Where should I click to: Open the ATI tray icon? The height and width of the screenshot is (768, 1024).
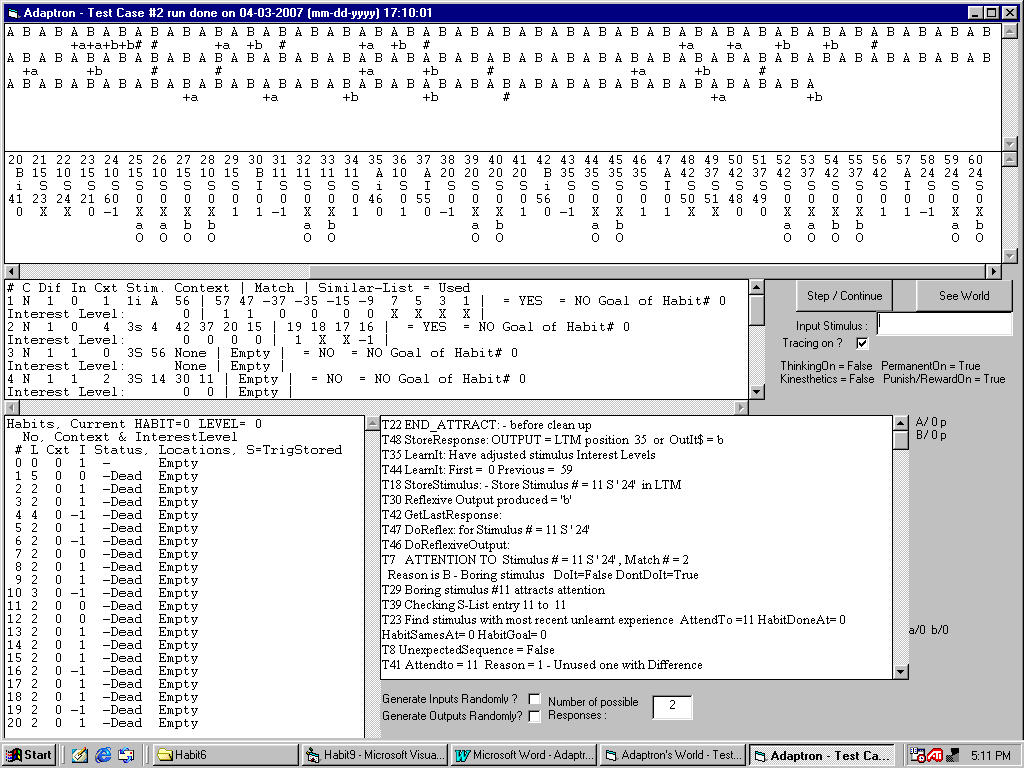pos(935,755)
